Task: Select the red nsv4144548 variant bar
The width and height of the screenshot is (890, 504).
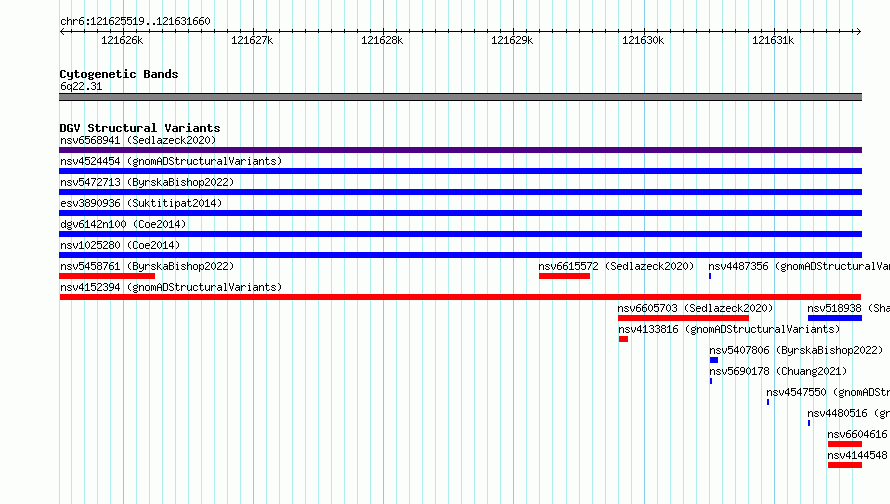Action: (845, 465)
